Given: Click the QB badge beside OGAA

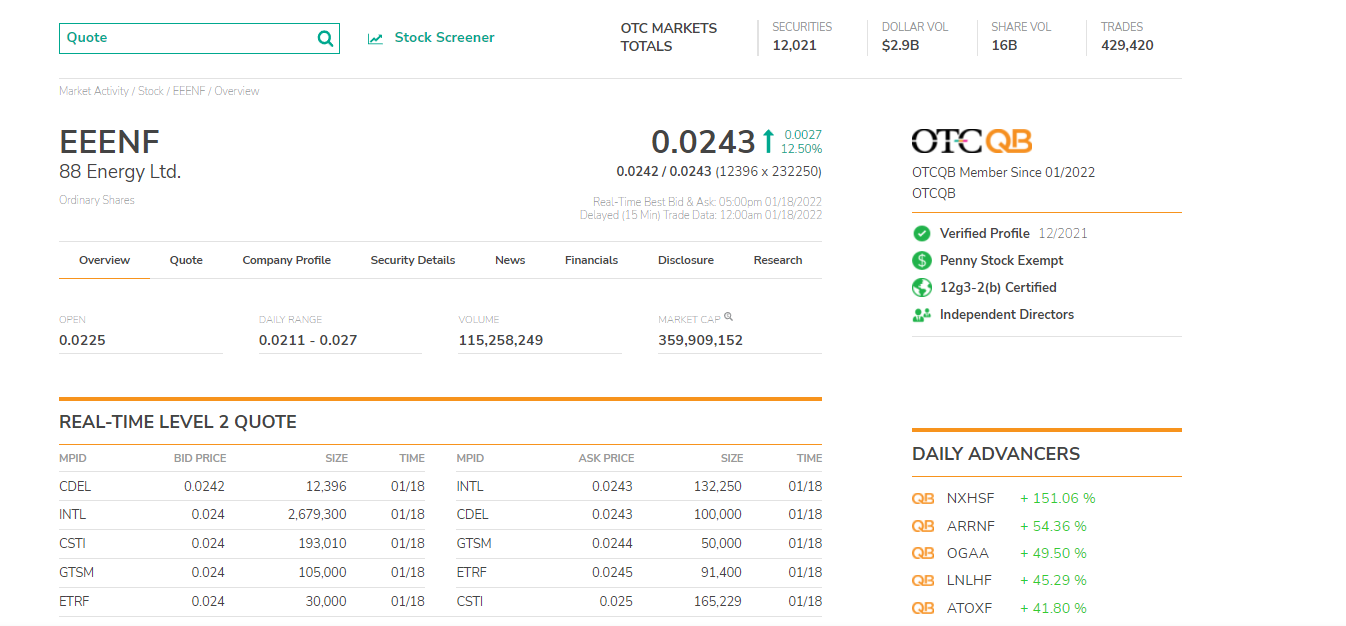Looking at the screenshot, I should [x=923, y=553].
